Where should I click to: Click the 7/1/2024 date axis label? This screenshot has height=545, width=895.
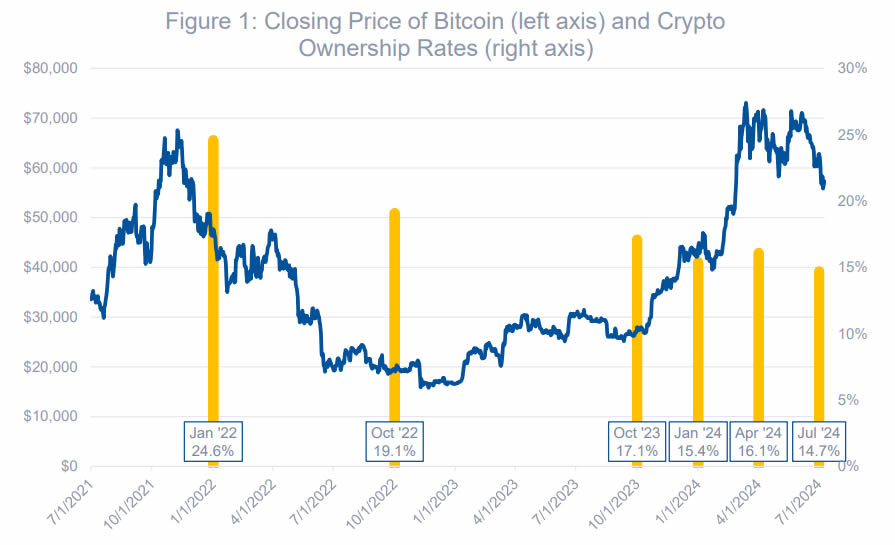point(799,500)
